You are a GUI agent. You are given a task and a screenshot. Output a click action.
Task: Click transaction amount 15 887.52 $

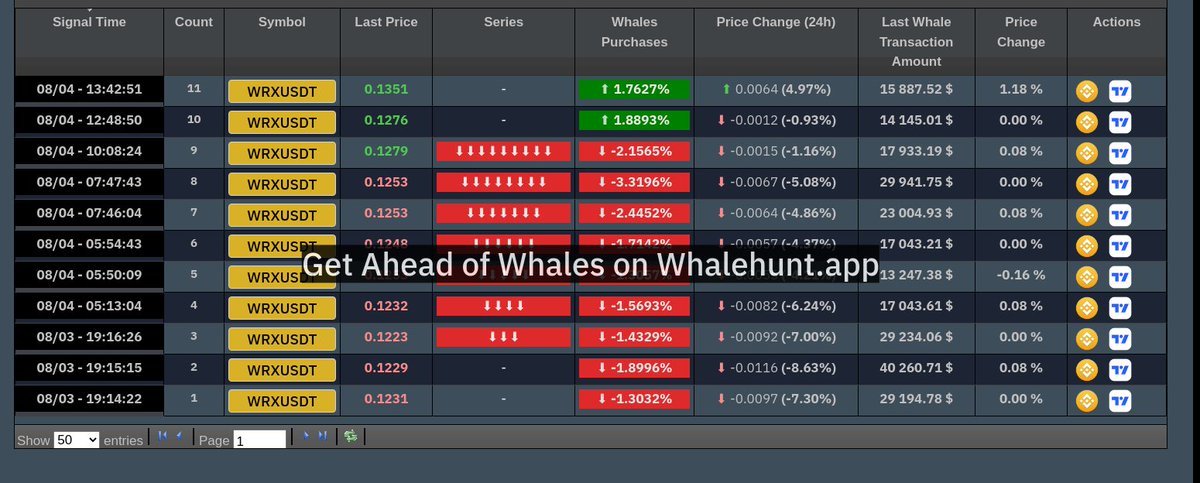pos(917,89)
